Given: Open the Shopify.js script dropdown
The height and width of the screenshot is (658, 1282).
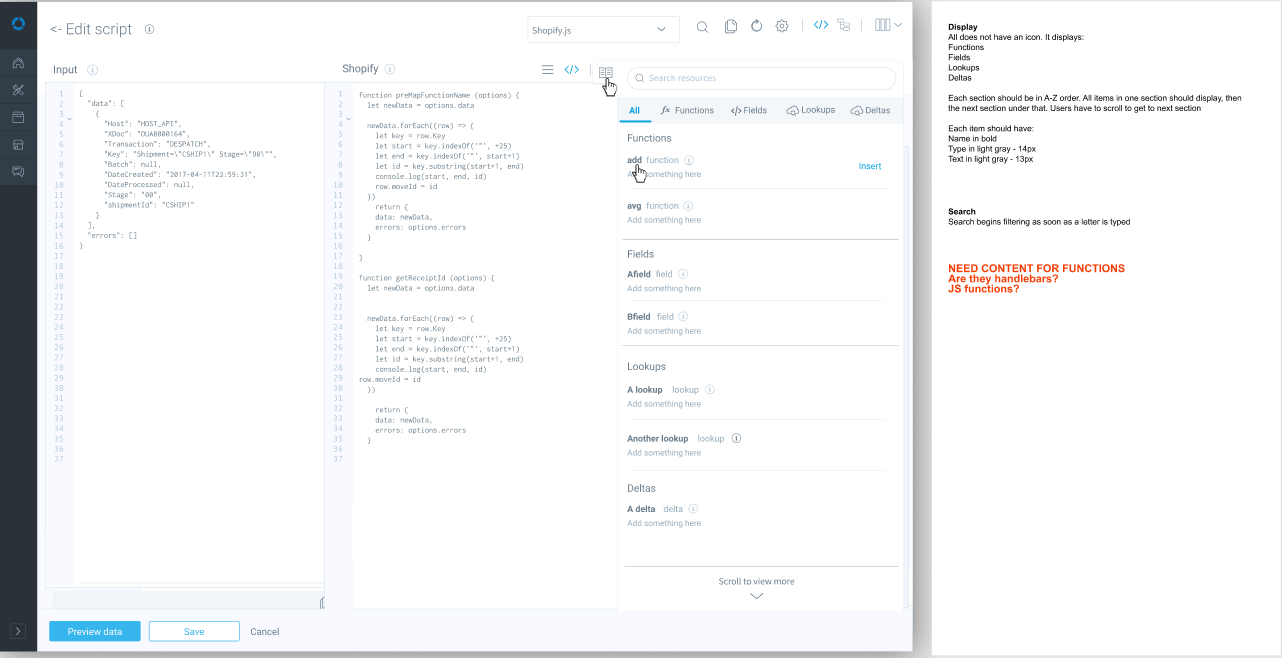Looking at the screenshot, I should pyautogui.click(x=602, y=30).
